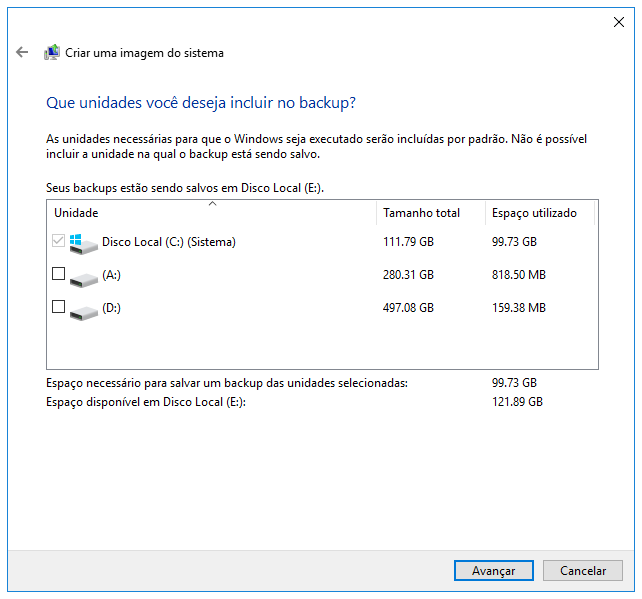This screenshot has width=642, height=599.
Task: Click the (A:) drive icon
Action: tap(84, 280)
